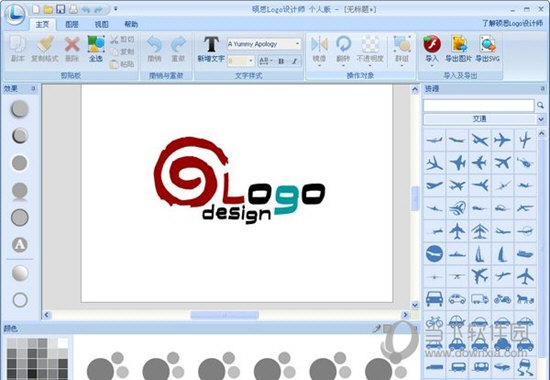Open the 交通 category dropdown

click(x=541, y=119)
